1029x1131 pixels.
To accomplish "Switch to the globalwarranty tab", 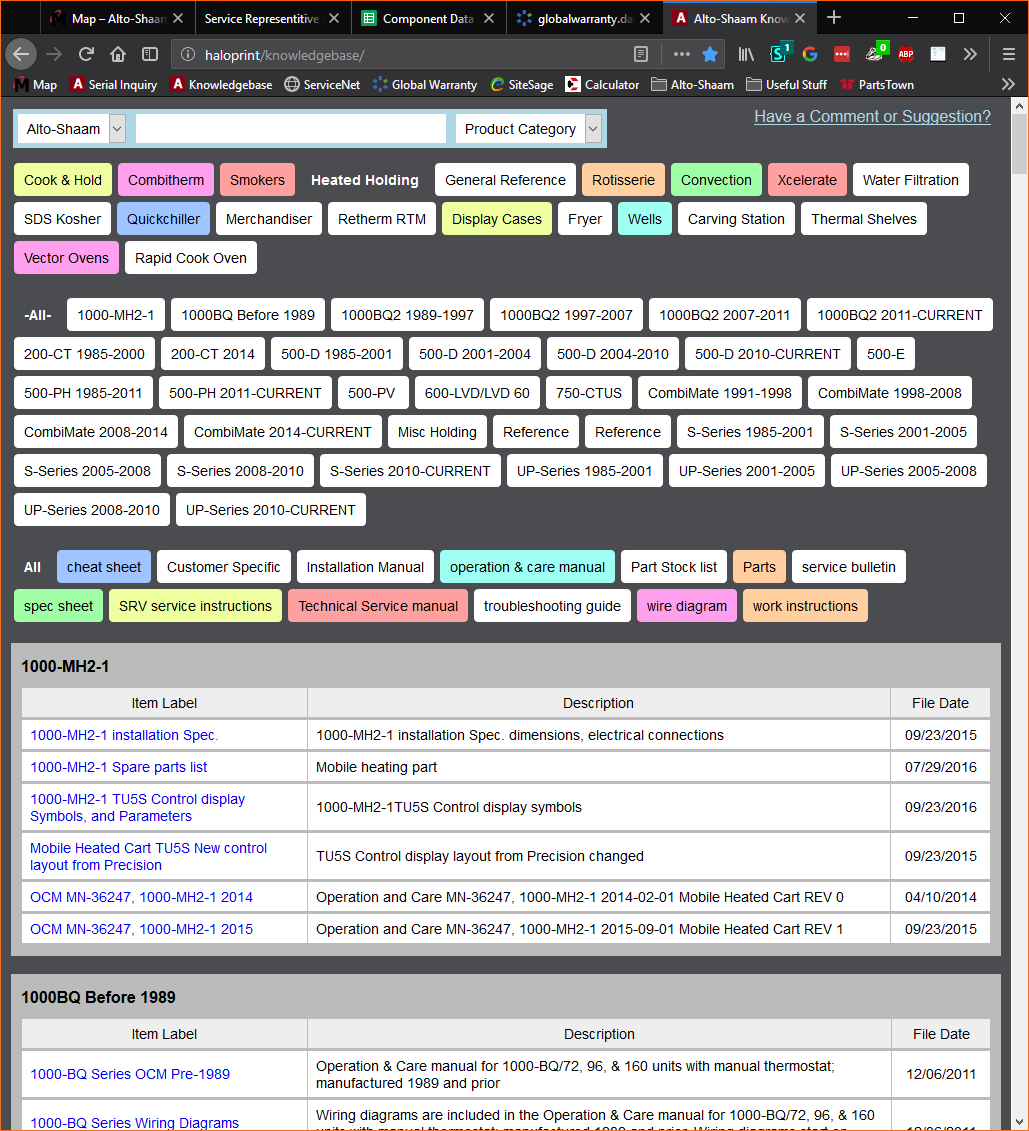I will [580, 17].
